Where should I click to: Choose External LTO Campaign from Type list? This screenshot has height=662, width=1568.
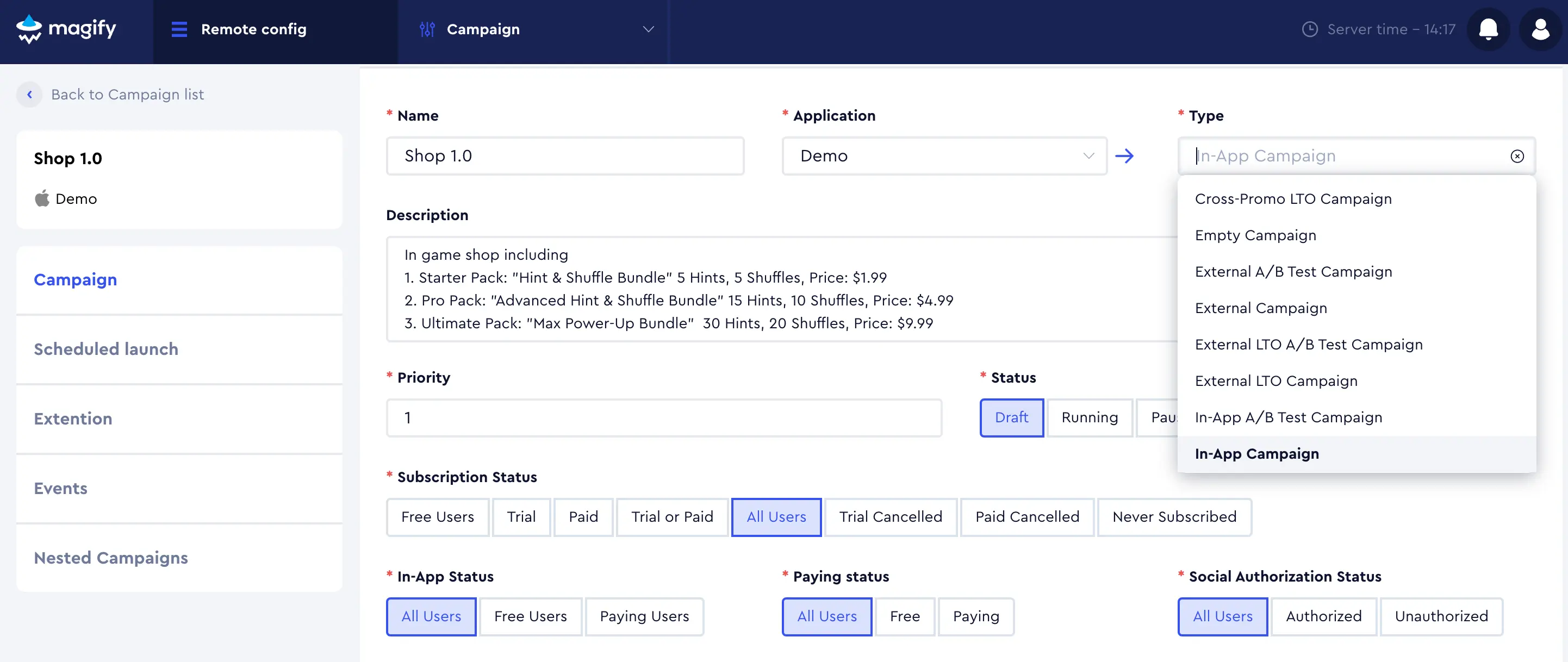1276,381
